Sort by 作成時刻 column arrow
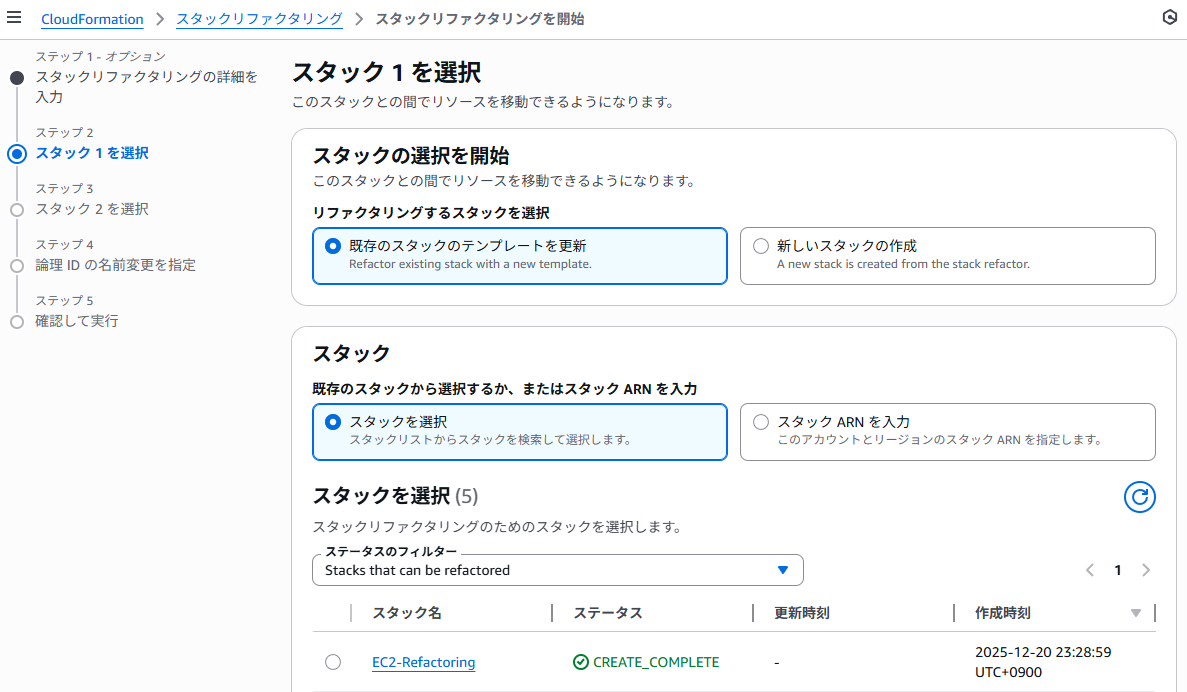The height and width of the screenshot is (692, 1187). [x=1136, y=613]
